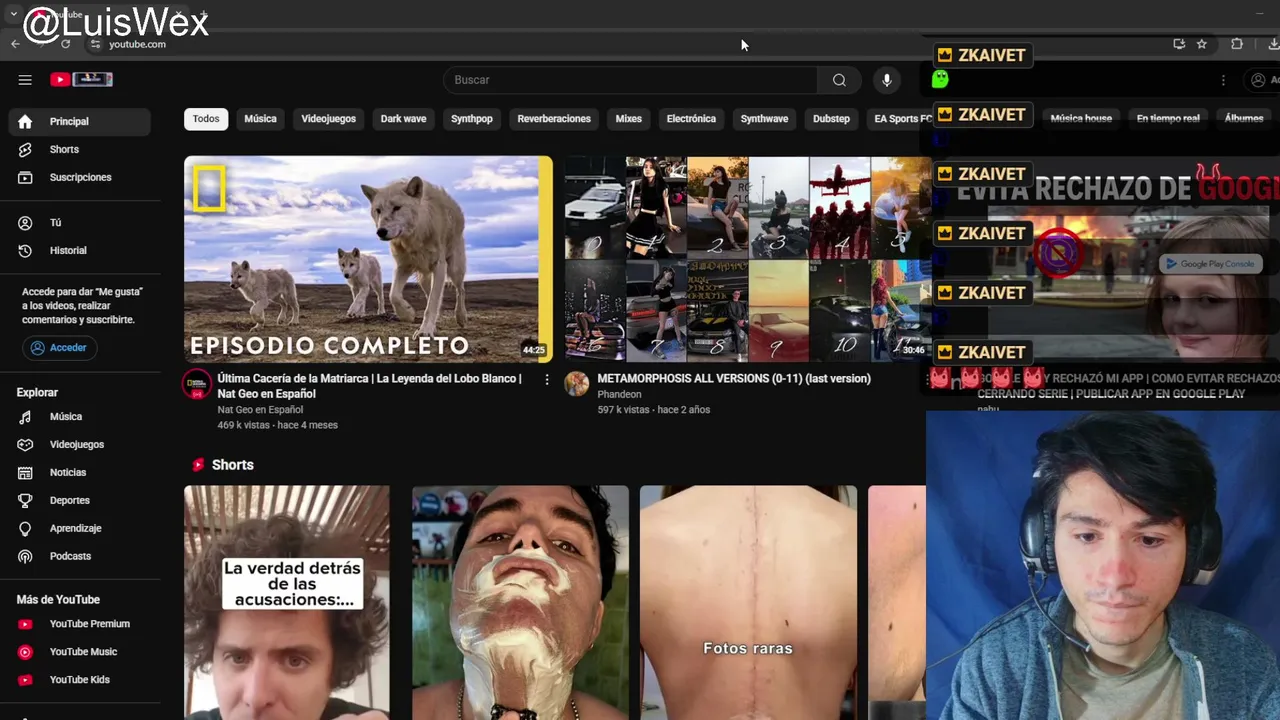Image resolution: width=1280 pixels, height=720 pixels.
Task: Click the YouTube logo
Action: pyautogui.click(x=82, y=79)
